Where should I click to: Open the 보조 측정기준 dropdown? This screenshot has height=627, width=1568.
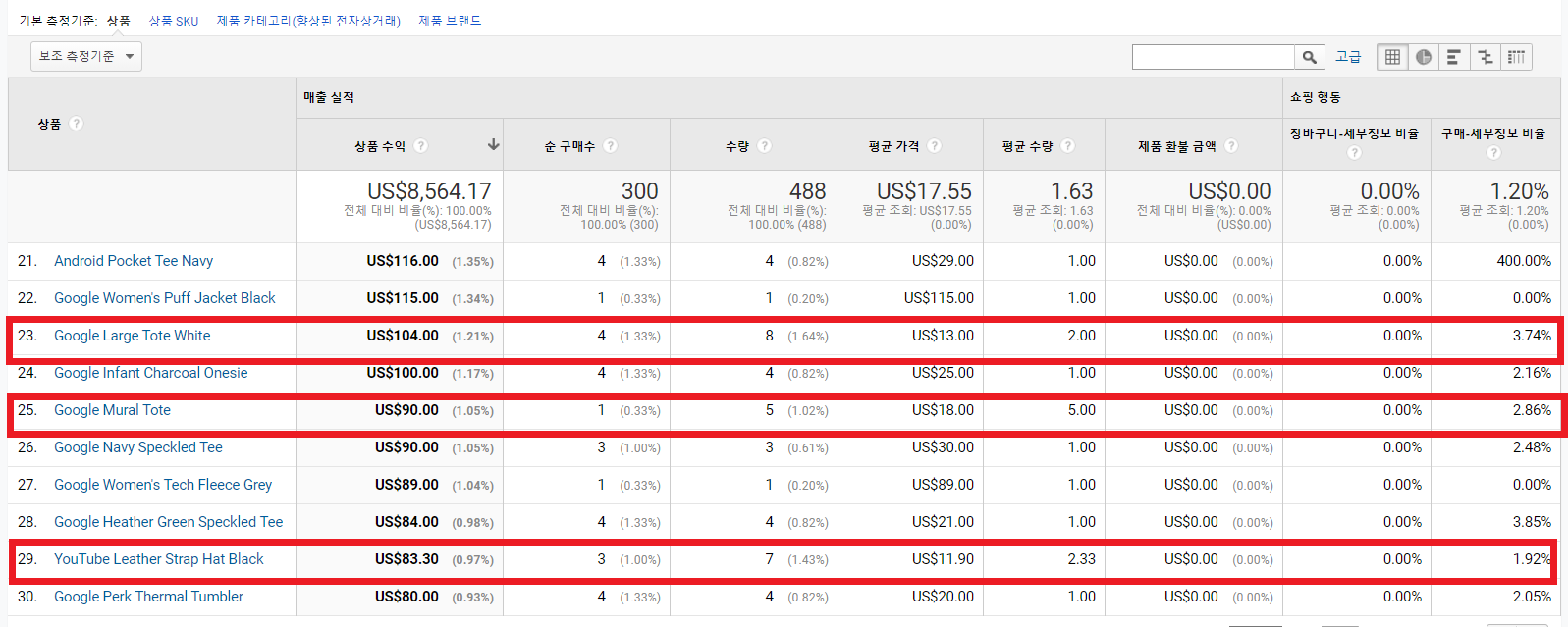86,57
